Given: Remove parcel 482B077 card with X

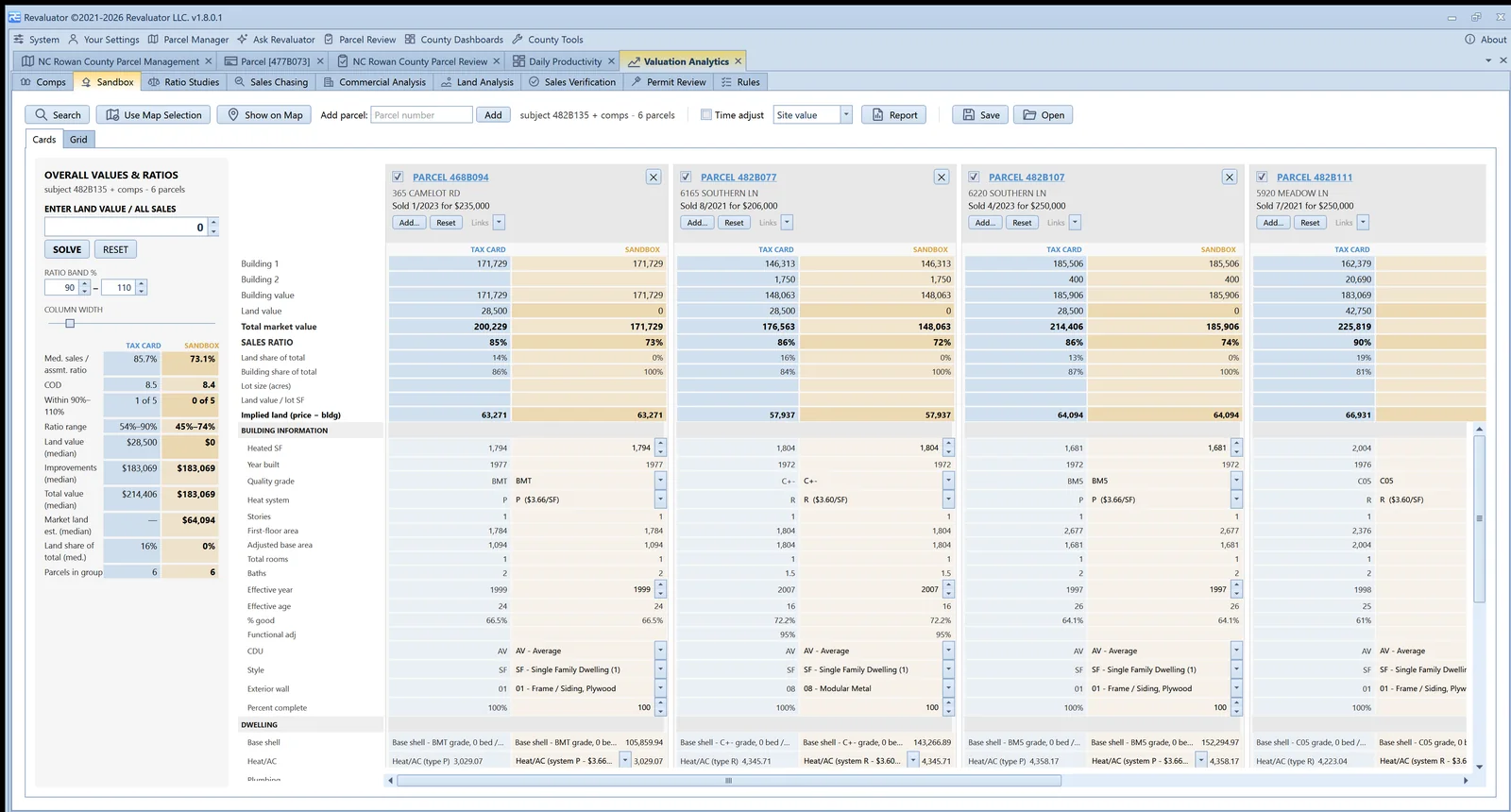Looking at the screenshot, I should [x=942, y=177].
